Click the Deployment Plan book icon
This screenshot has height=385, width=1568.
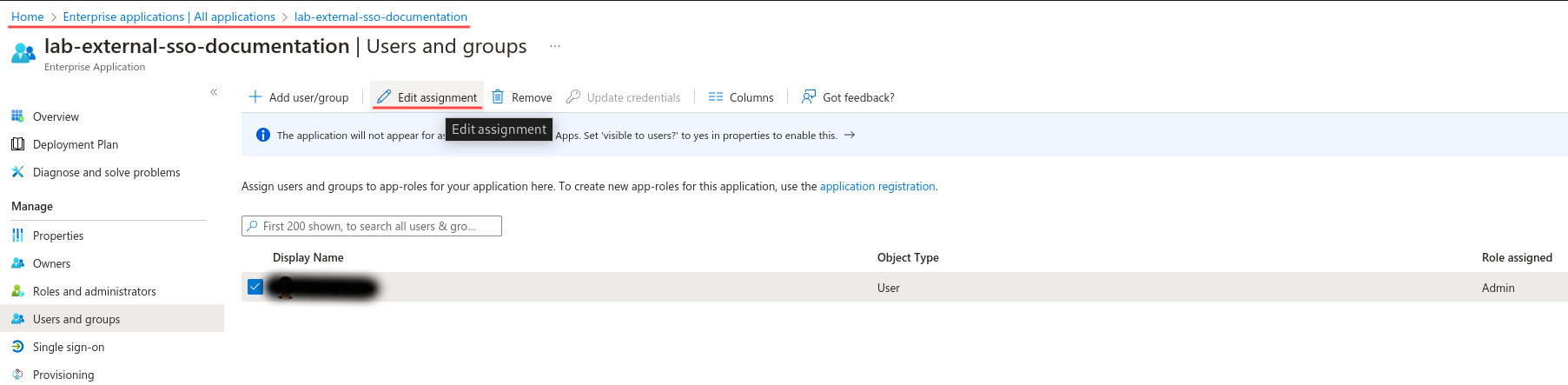(17, 143)
